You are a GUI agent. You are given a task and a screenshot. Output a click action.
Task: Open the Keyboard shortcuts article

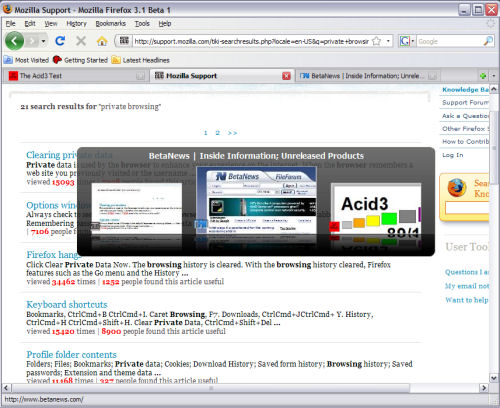67,304
